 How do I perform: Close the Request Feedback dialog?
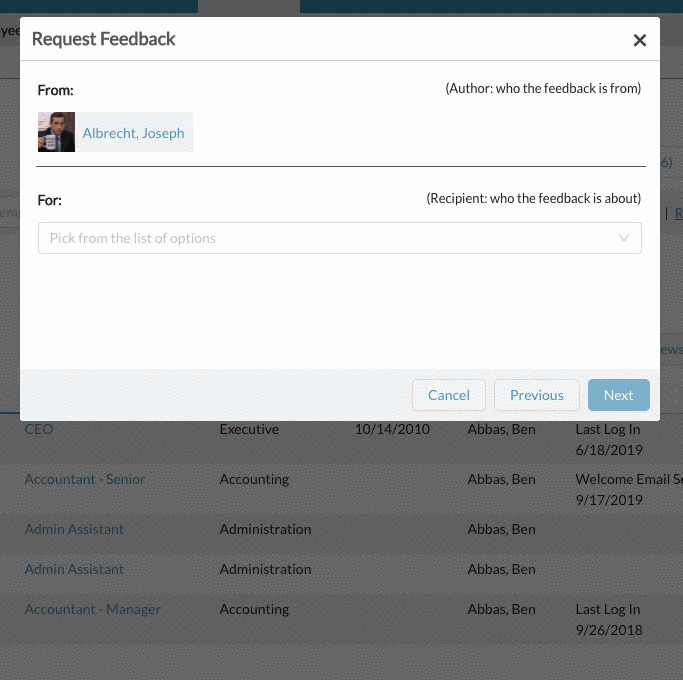(x=639, y=41)
